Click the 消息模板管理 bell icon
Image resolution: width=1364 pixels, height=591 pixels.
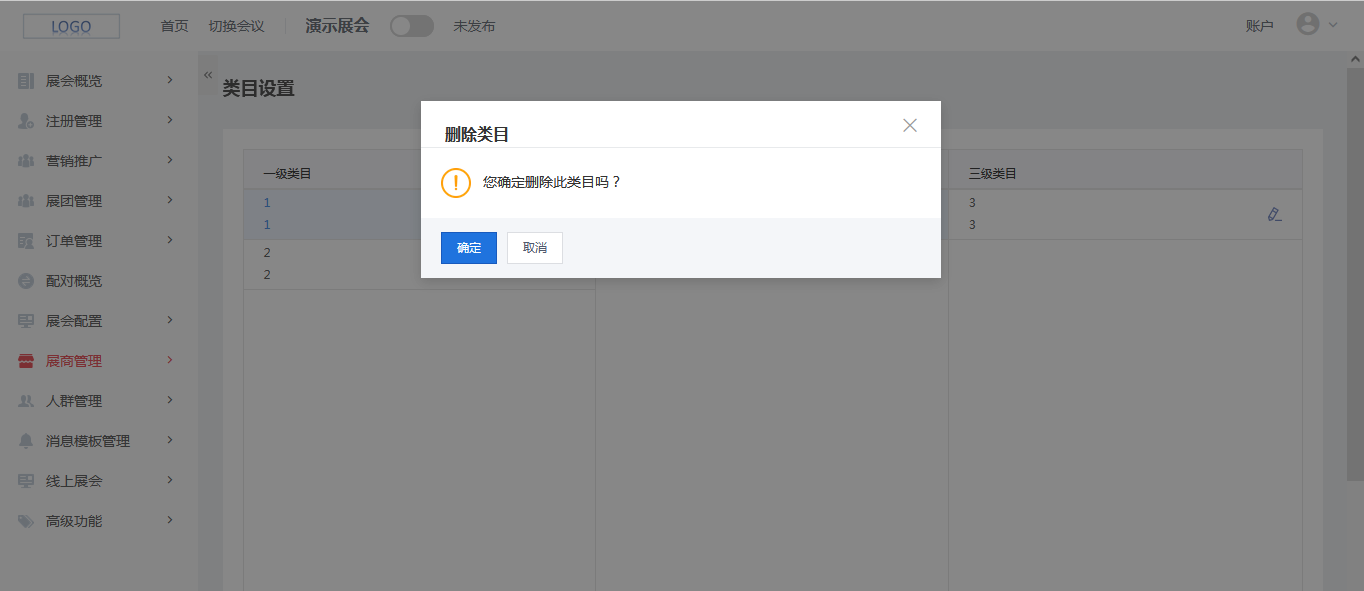point(26,441)
